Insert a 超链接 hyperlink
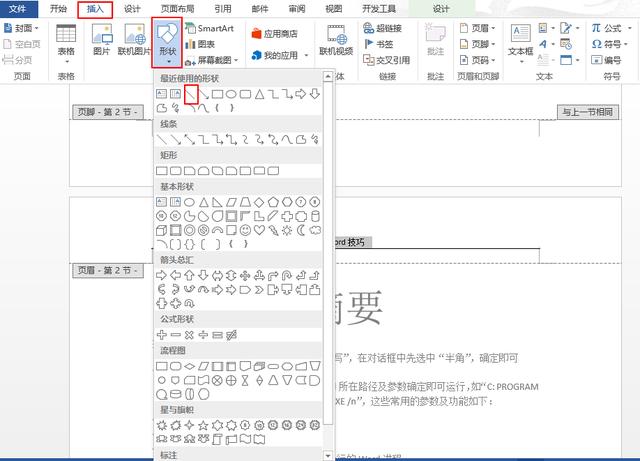The height and width of the screenshot is (461, 640). tap(382, 28)
